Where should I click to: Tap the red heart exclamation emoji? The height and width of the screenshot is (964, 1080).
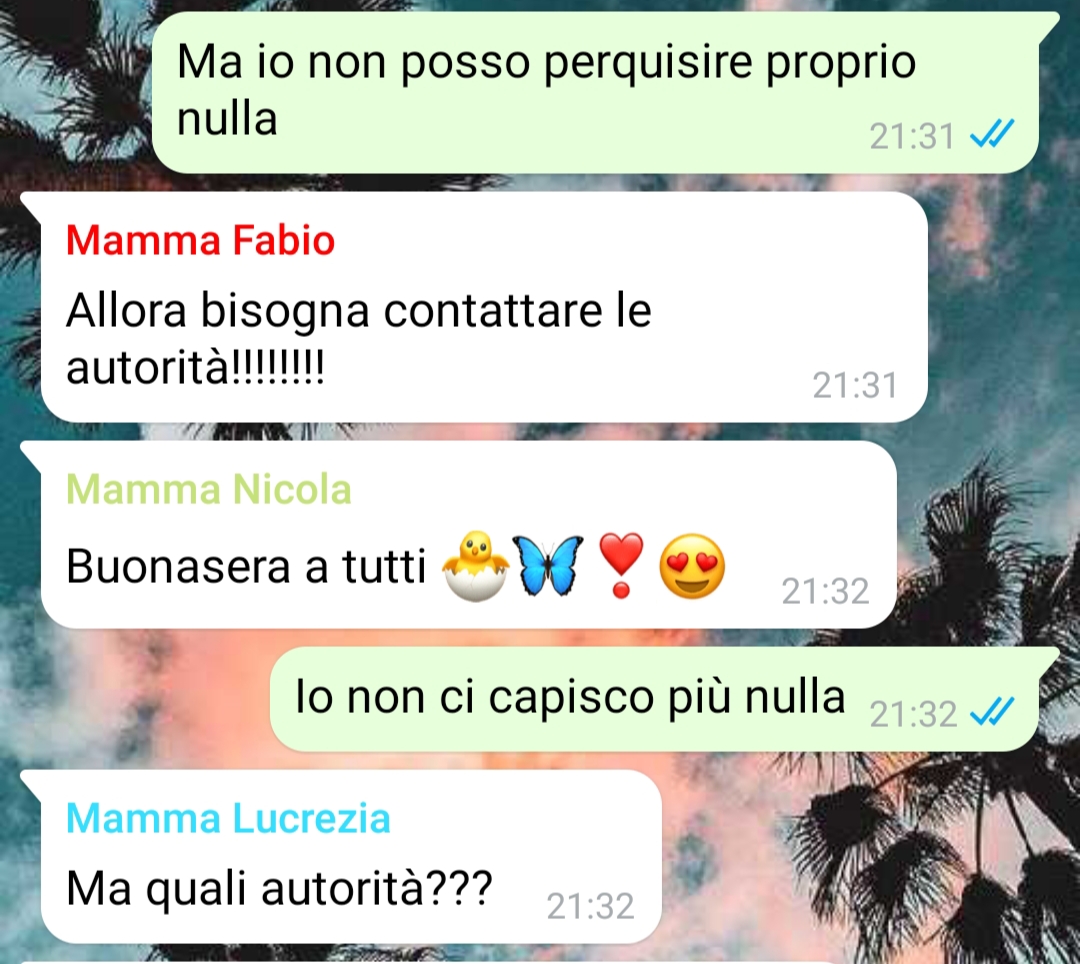621,565
